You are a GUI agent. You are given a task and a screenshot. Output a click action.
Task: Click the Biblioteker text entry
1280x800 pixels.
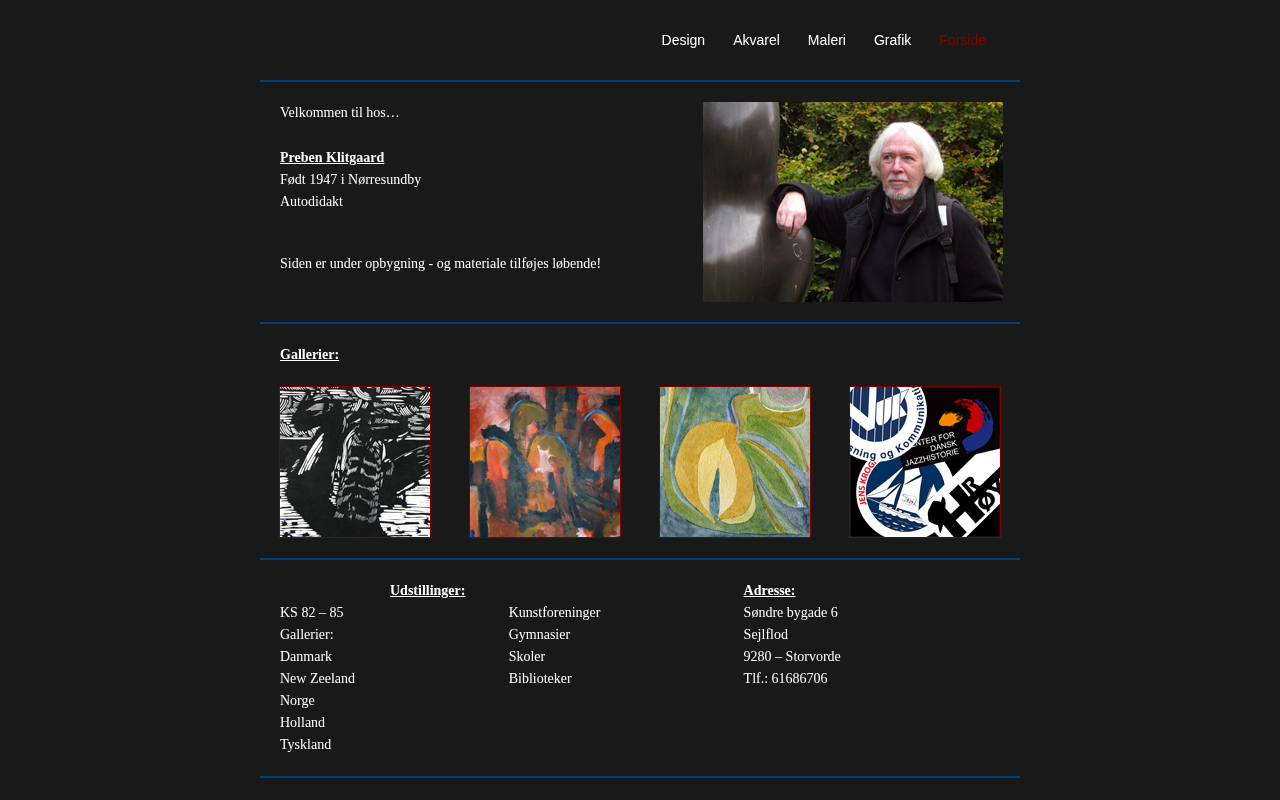pyautogui.click(x=540, y=679)
